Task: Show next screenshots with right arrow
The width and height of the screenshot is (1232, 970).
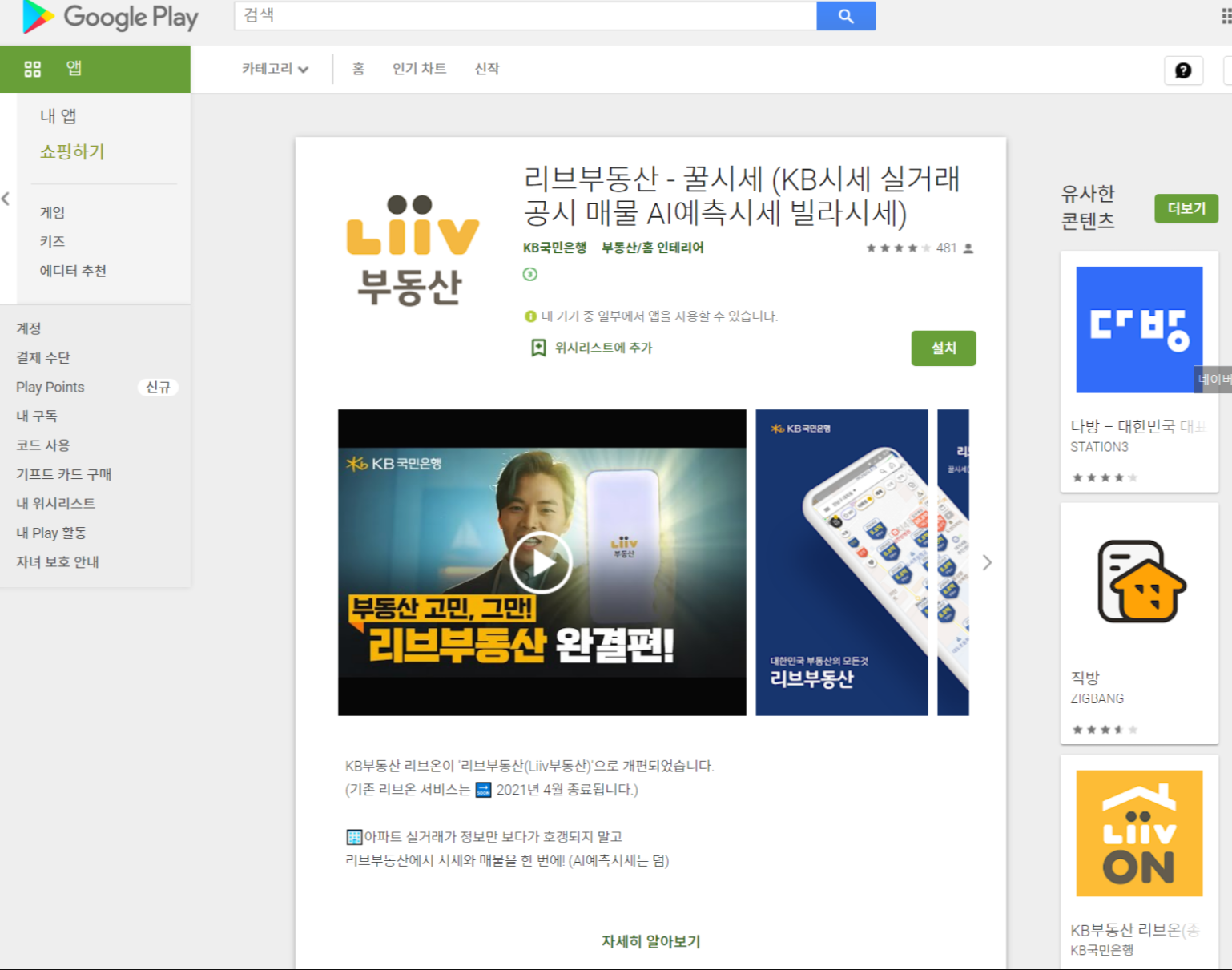Action: (x=987, y=563)
